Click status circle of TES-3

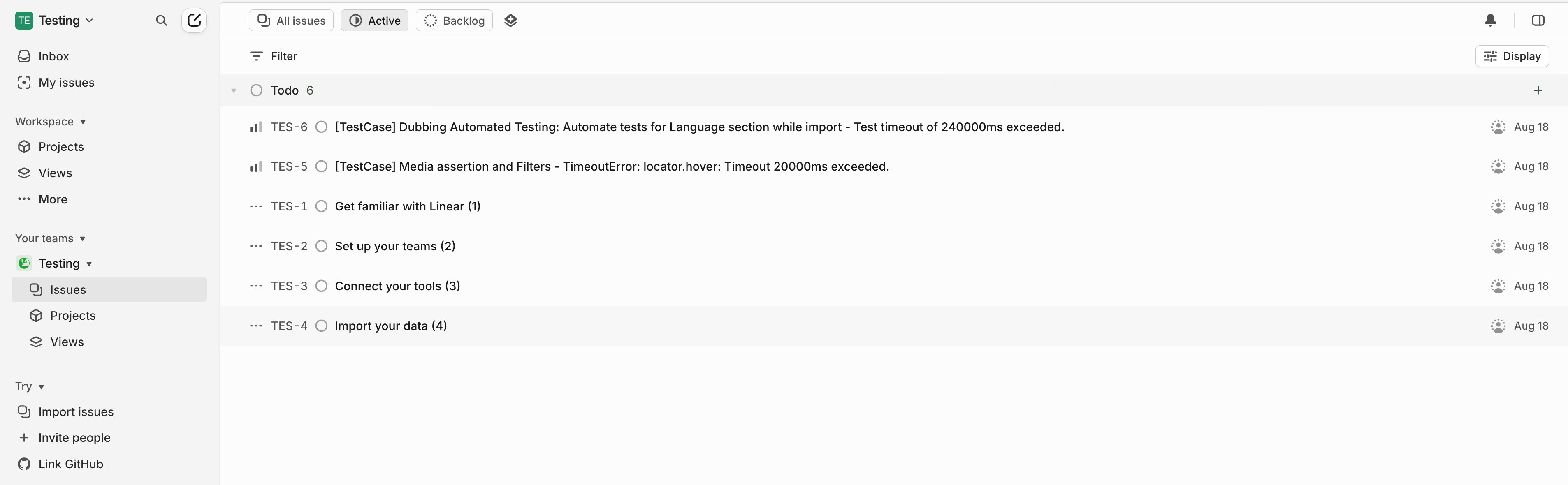[321, 286]
